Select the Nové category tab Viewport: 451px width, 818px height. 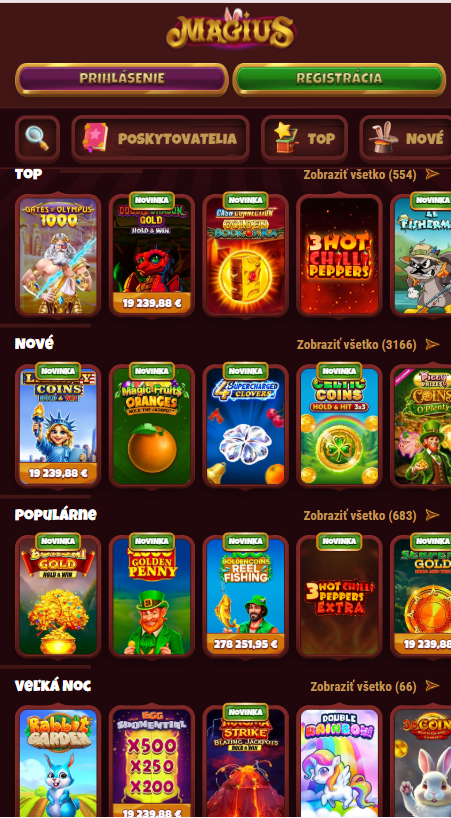[406, 138]
